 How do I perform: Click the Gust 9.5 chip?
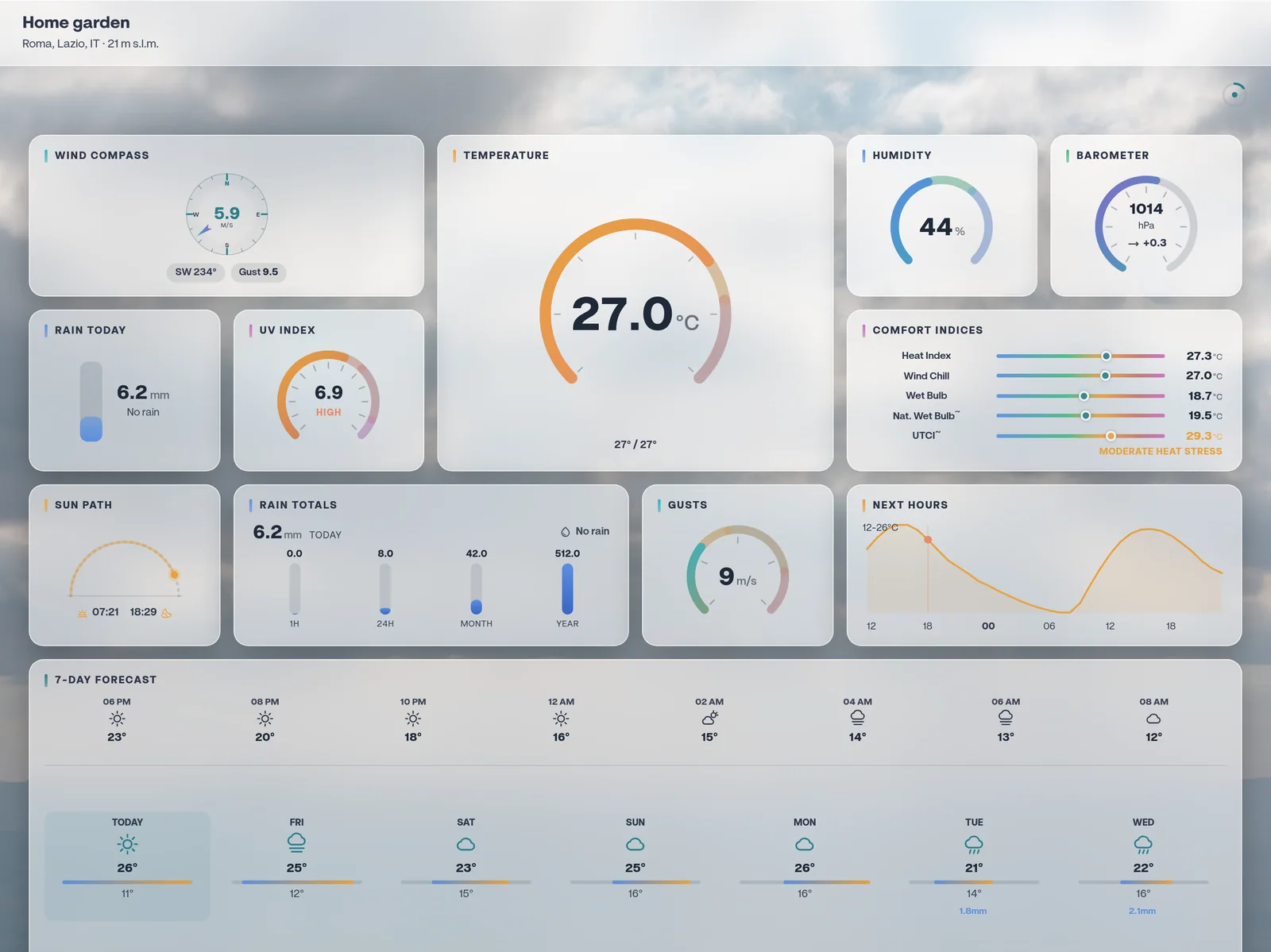tap(258, 272)
